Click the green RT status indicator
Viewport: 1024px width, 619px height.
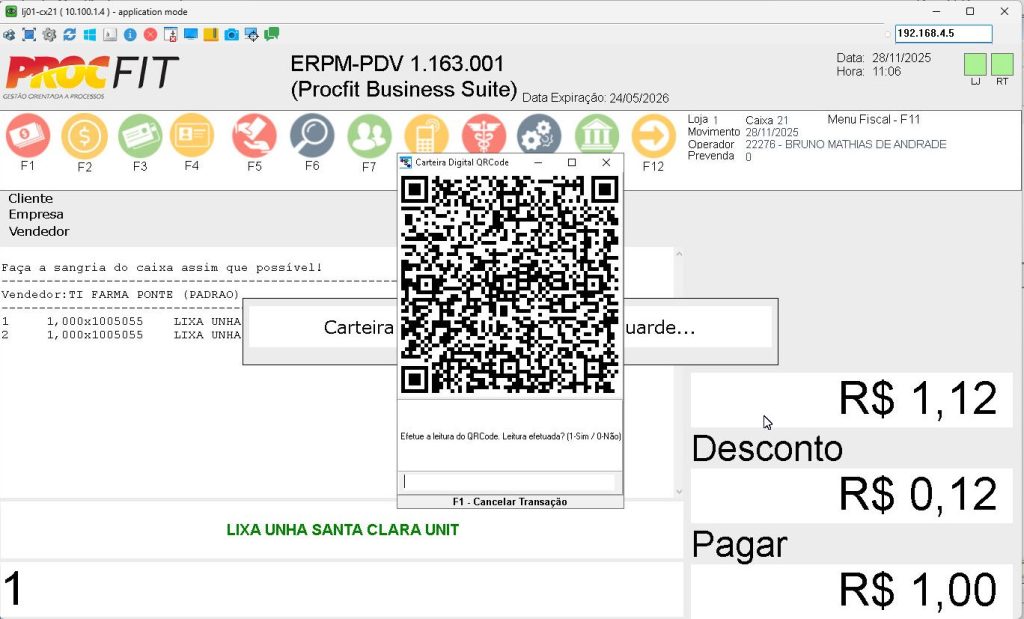point(1002,64)
